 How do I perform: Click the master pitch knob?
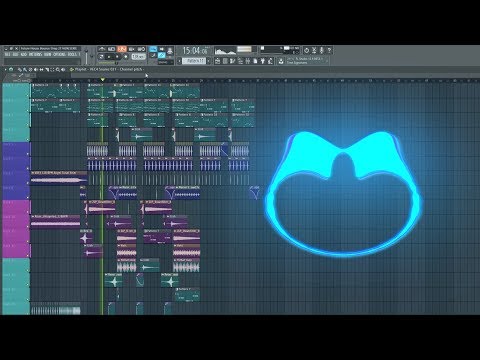point(92,56)
